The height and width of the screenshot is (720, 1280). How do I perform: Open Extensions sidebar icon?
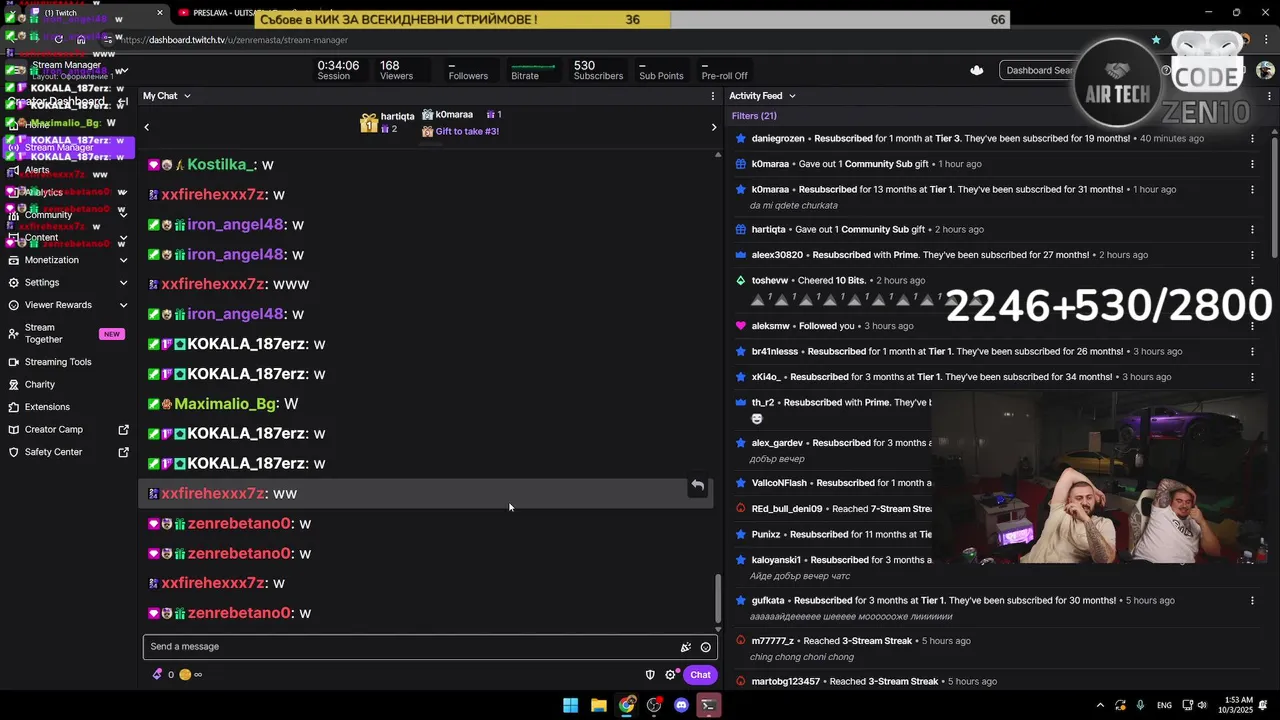pos(13,407)
